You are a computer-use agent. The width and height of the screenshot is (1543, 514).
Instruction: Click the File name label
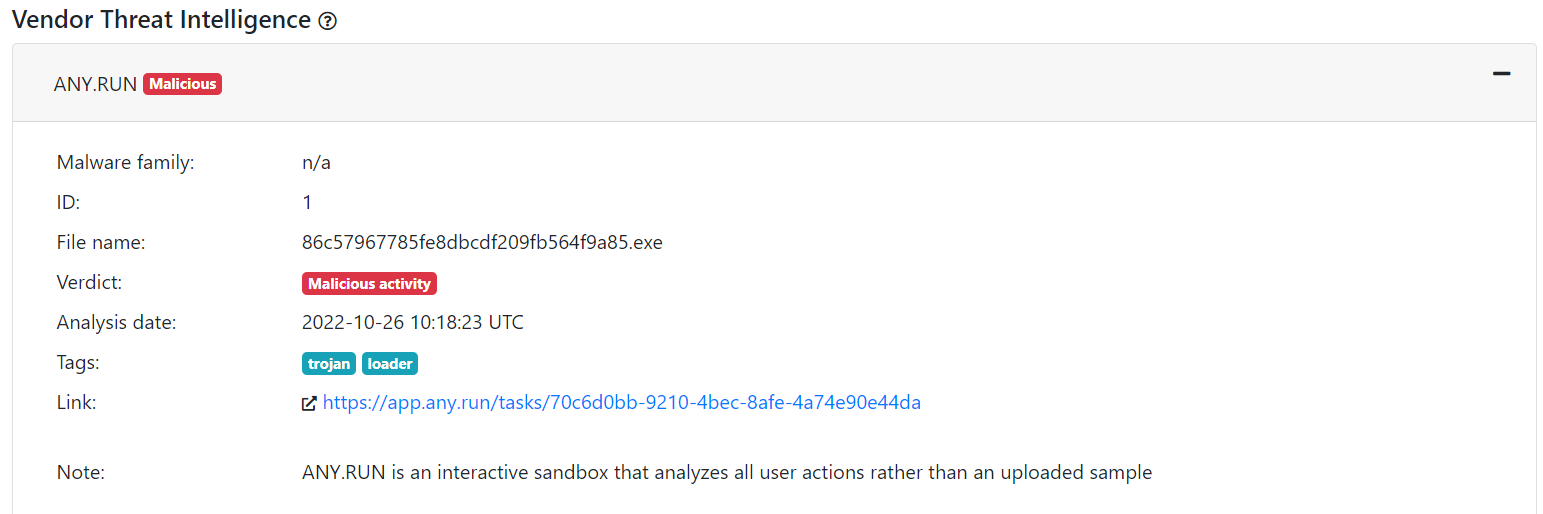coord(101,243)
